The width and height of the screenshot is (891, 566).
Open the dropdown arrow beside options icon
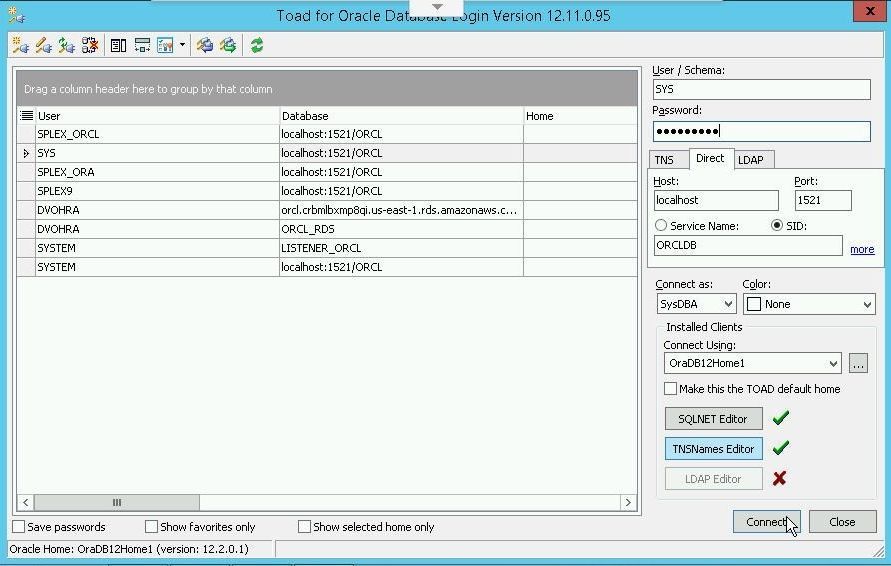182,44
